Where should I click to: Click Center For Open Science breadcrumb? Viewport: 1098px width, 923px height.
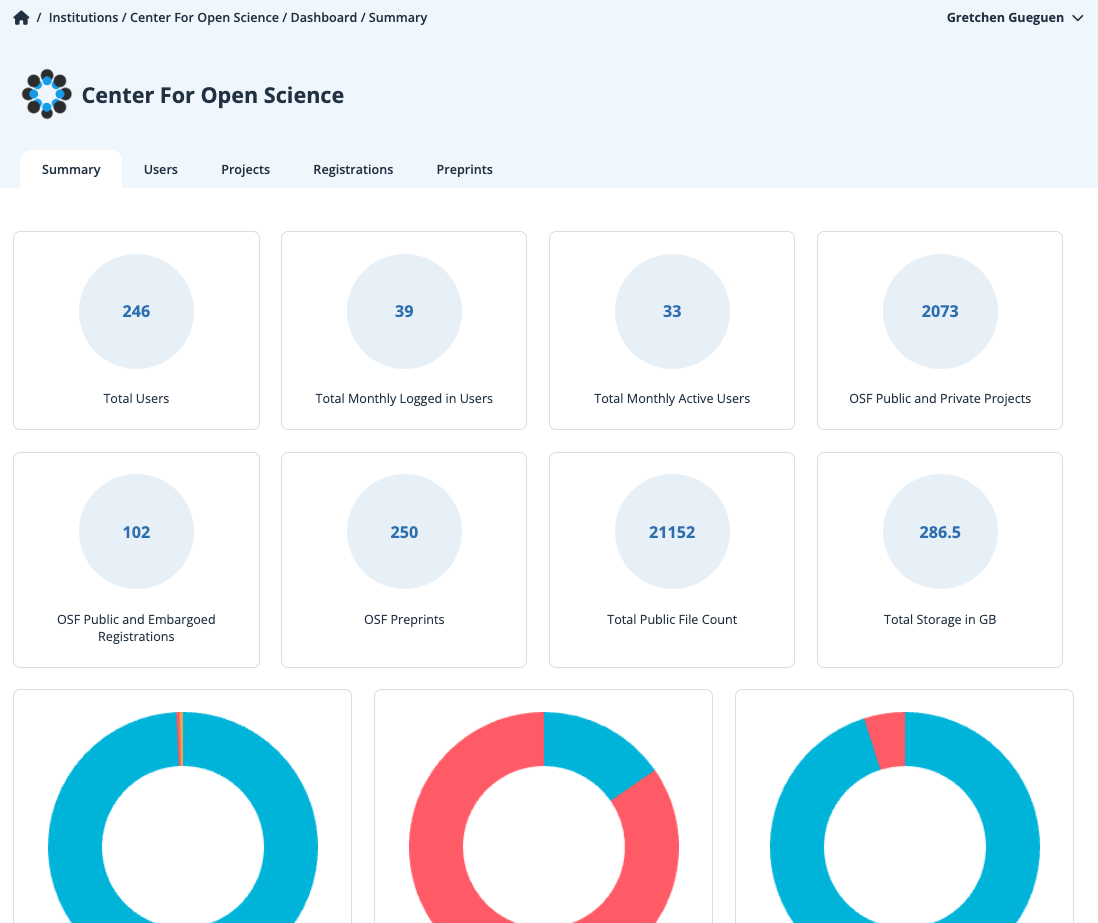(x=204, y=18)
